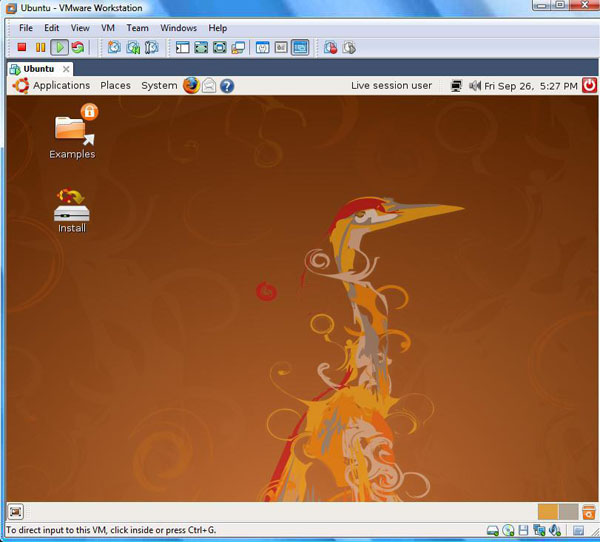This screenshot has height=542, width=600.
Task: Click the Live session user switcher
Action: pyautogui.click(x=391, y=85)
